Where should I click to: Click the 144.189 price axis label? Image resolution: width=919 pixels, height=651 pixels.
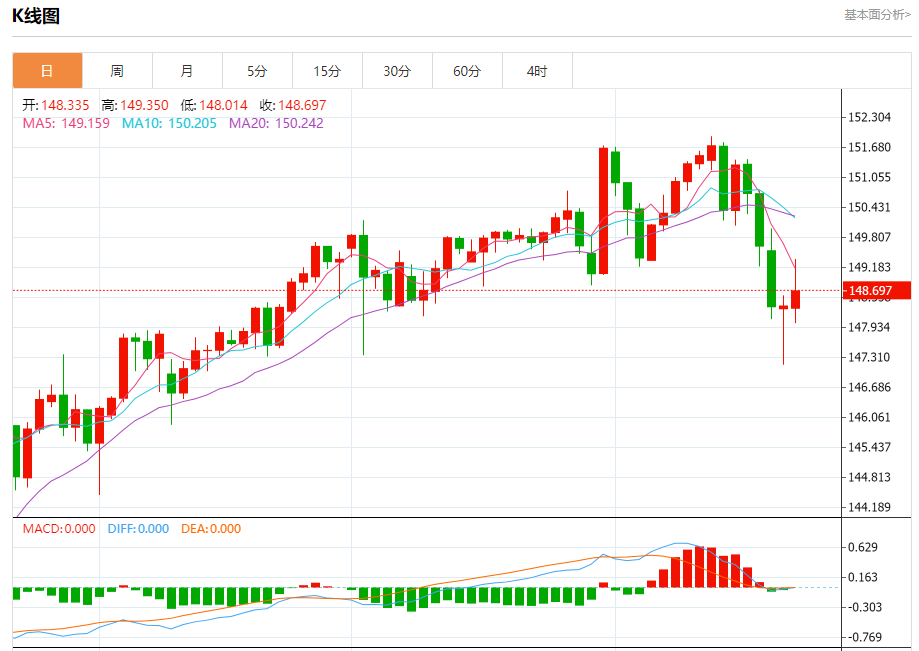(x=870, y=507)
